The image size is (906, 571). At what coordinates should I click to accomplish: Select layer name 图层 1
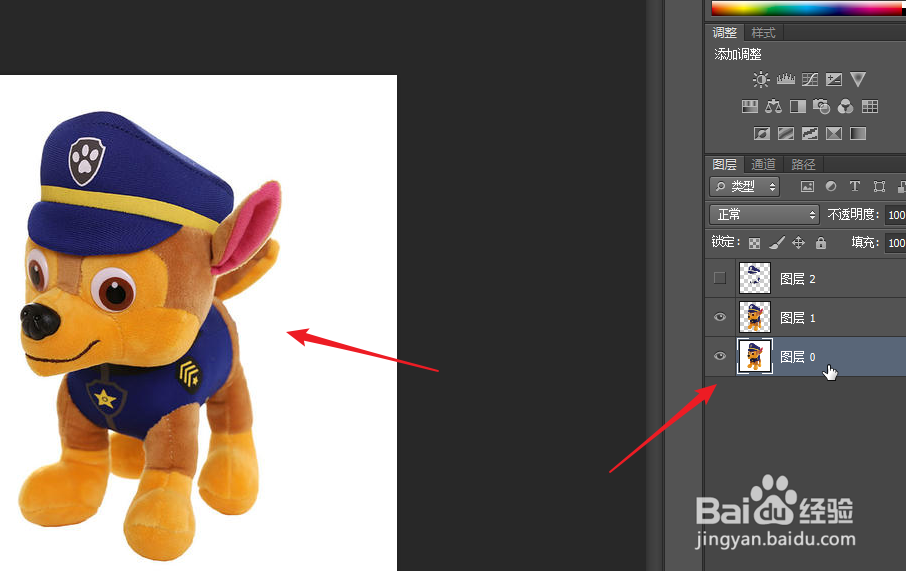coord(797,318)
